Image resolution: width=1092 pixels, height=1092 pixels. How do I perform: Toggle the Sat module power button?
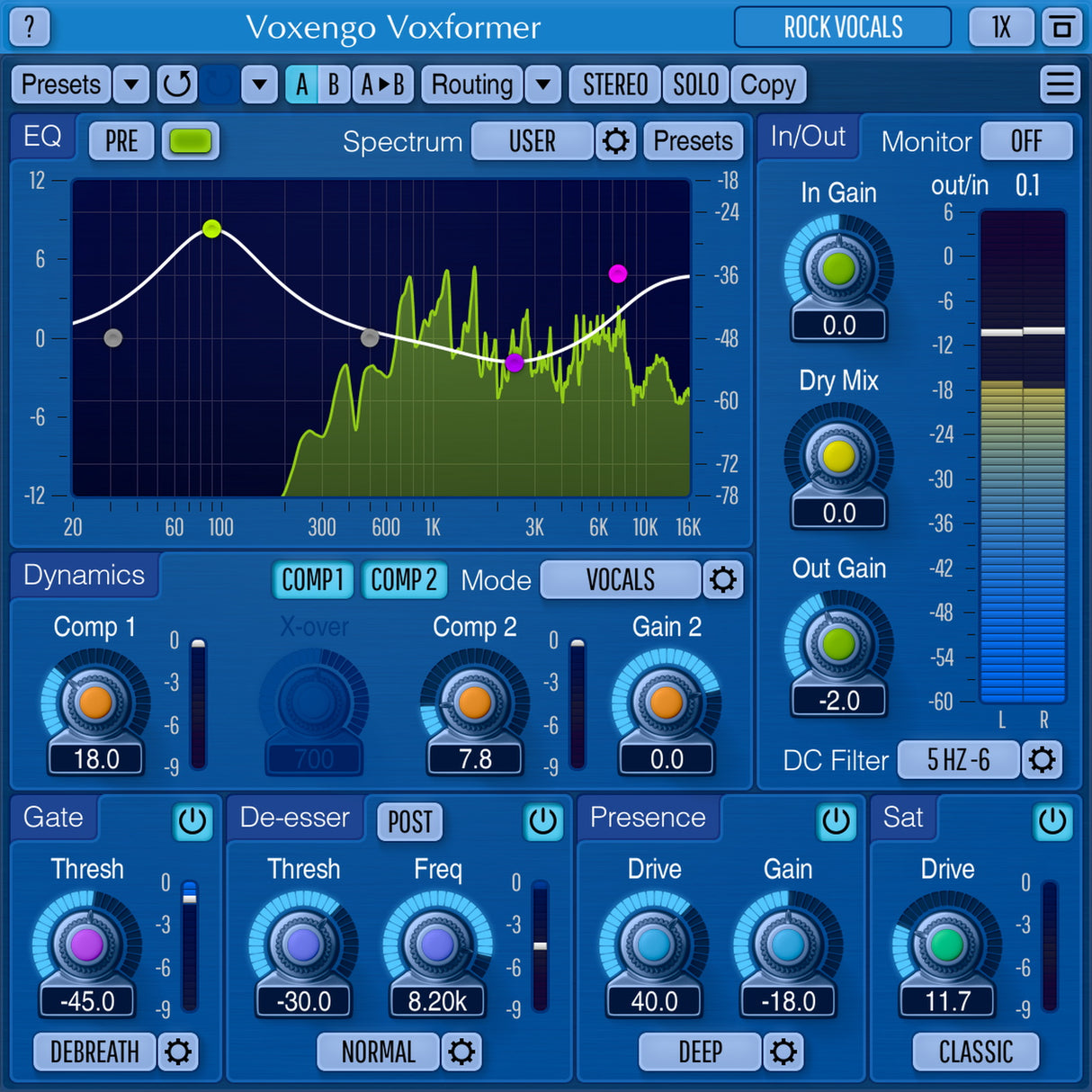pos(1052,821)
